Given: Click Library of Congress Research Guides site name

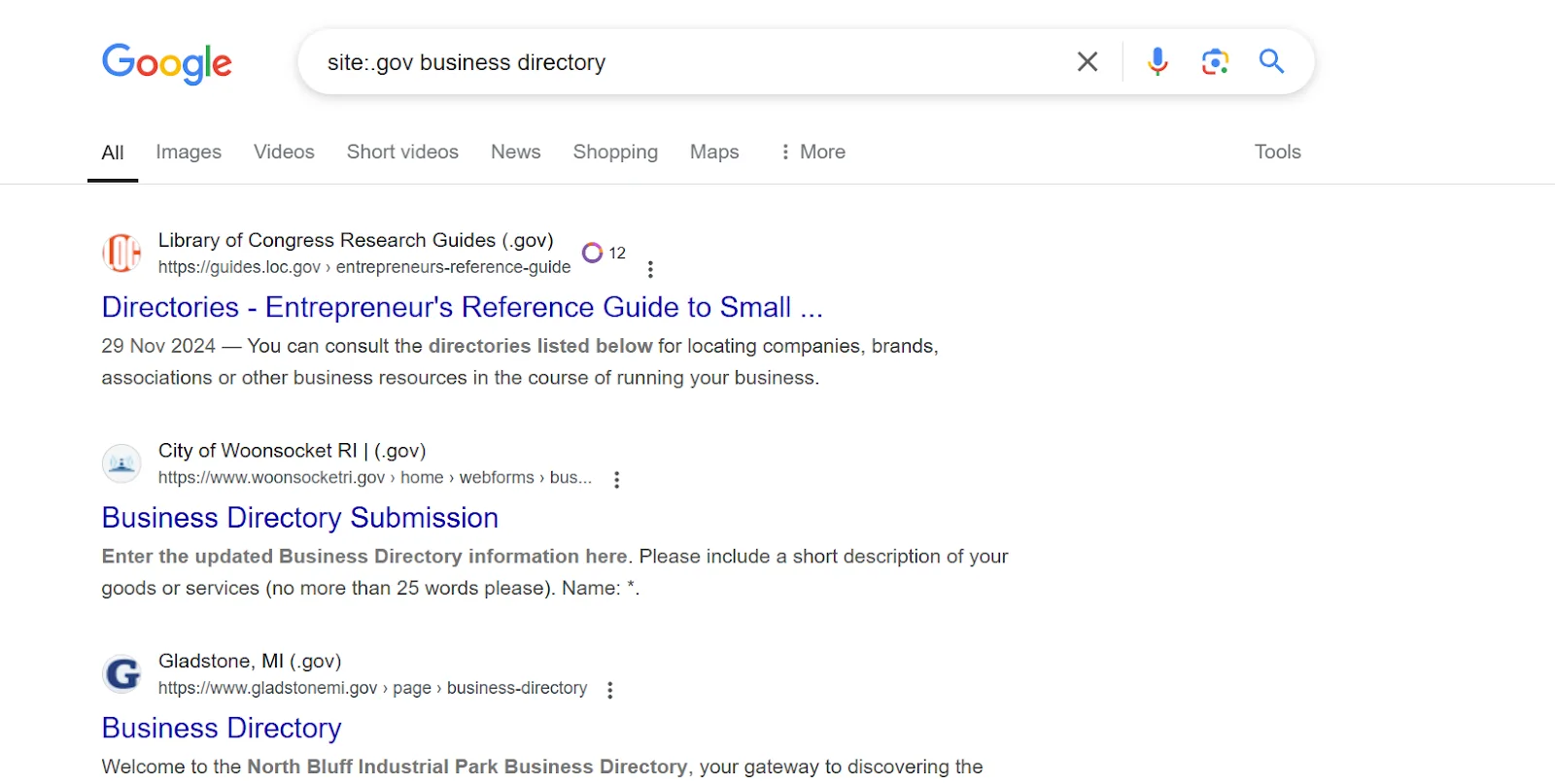Looking at the screenshot, I should pos(356,240).
